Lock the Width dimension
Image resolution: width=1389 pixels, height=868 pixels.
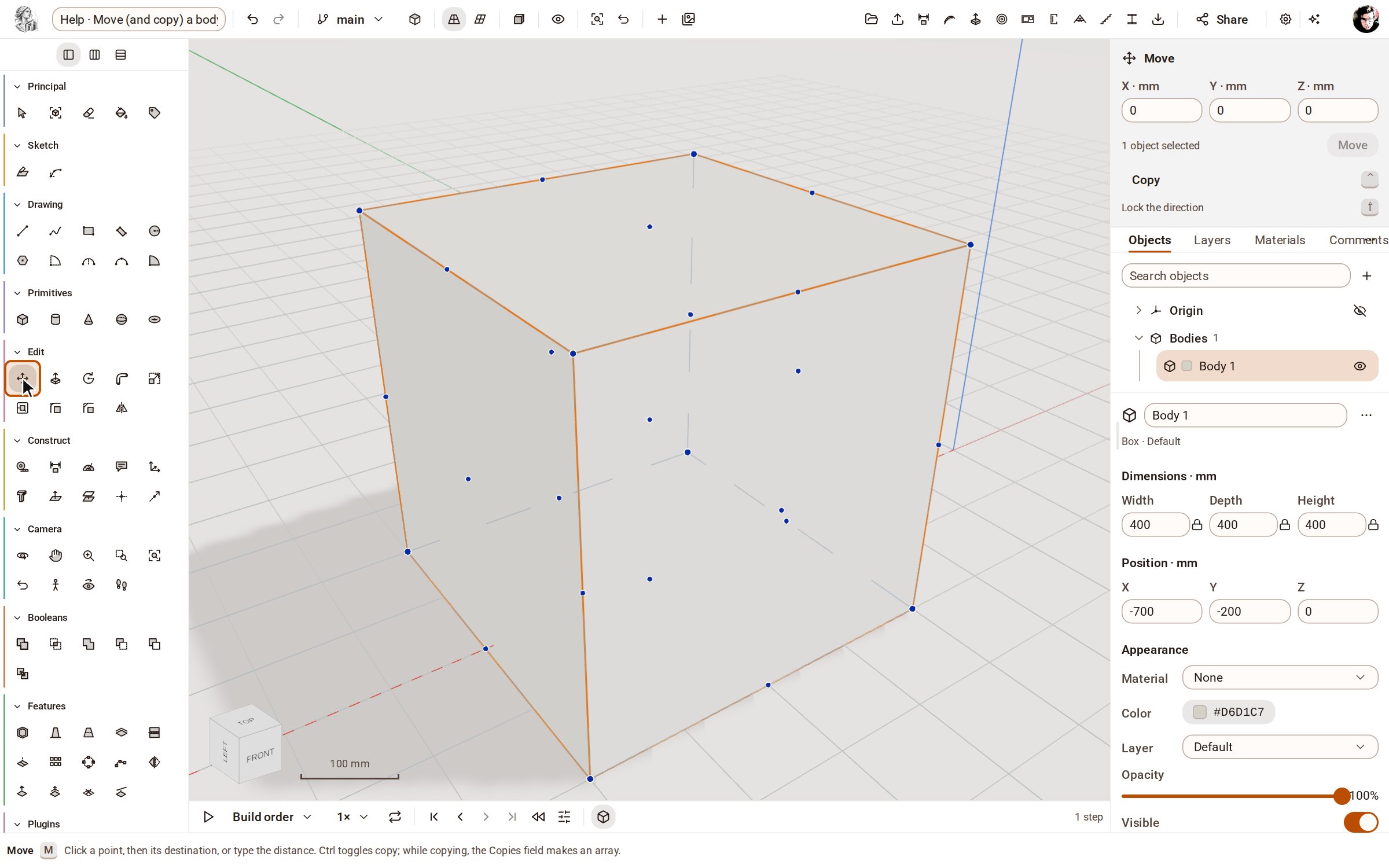[1197, 525]
